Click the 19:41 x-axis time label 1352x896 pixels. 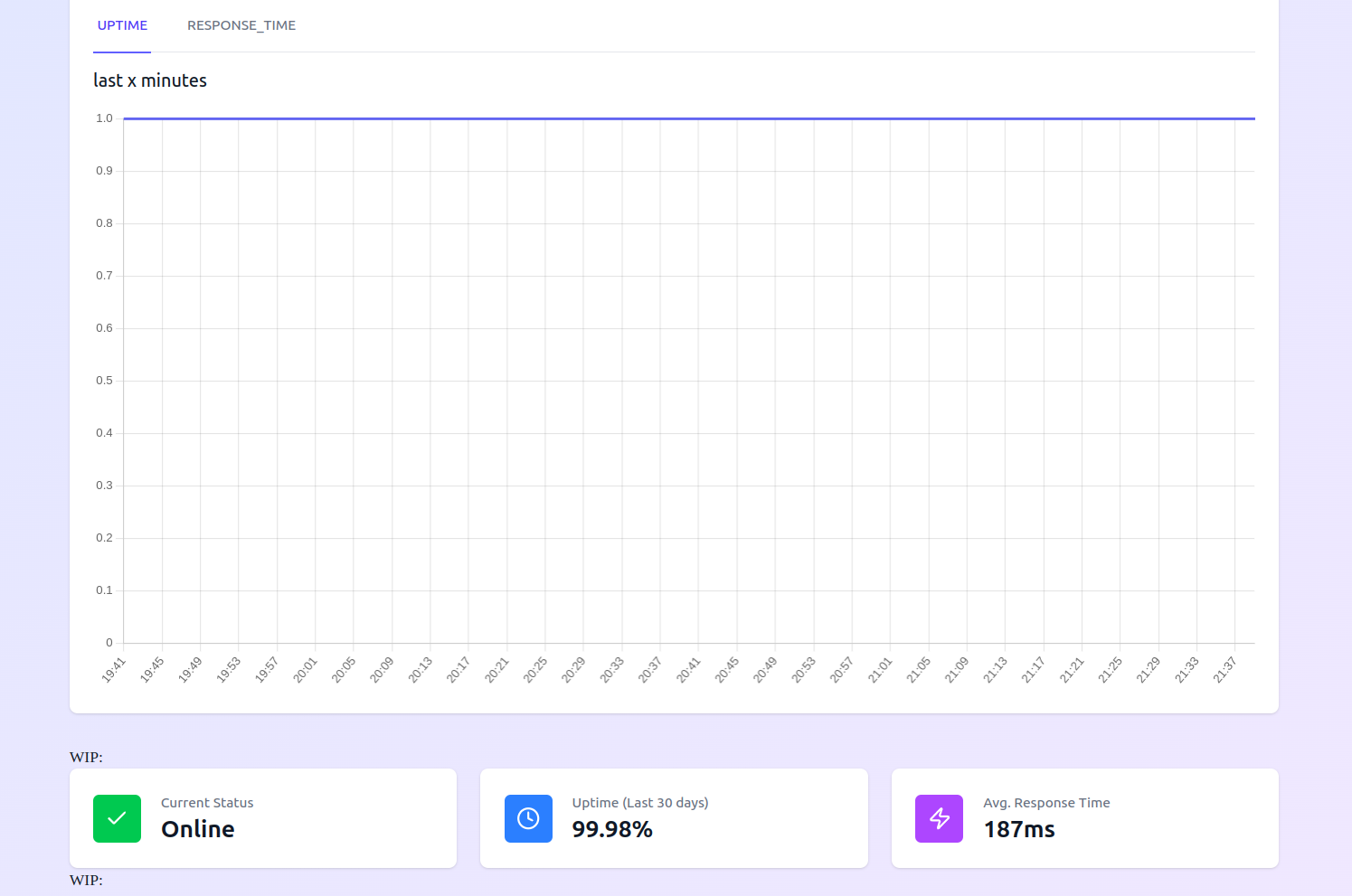coord(114,670)
